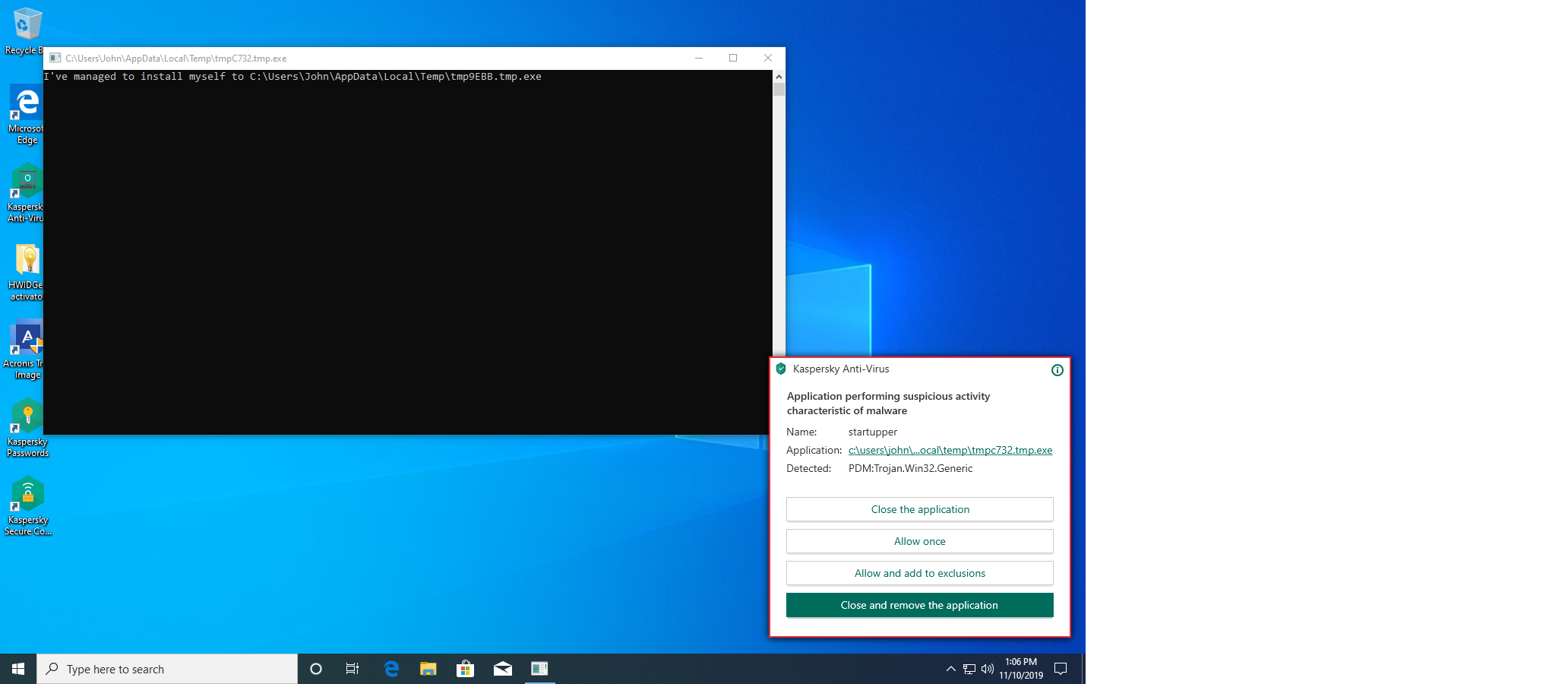
Task: Click the Kaspersky alert info icon
Action: (1057, 370)
